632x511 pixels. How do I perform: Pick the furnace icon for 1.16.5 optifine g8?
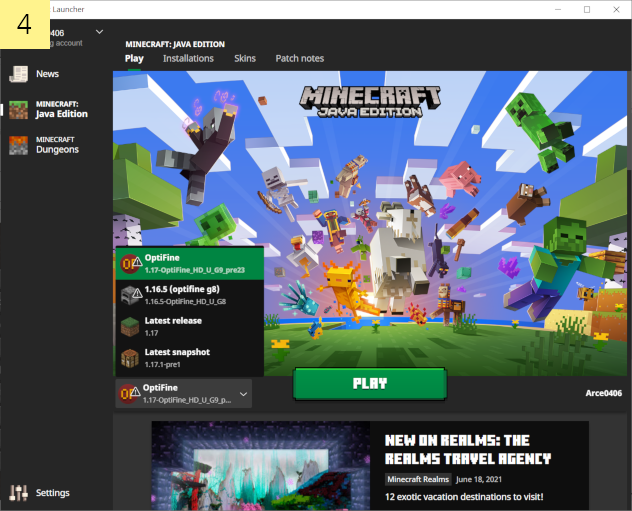click(x=131, y=295)
